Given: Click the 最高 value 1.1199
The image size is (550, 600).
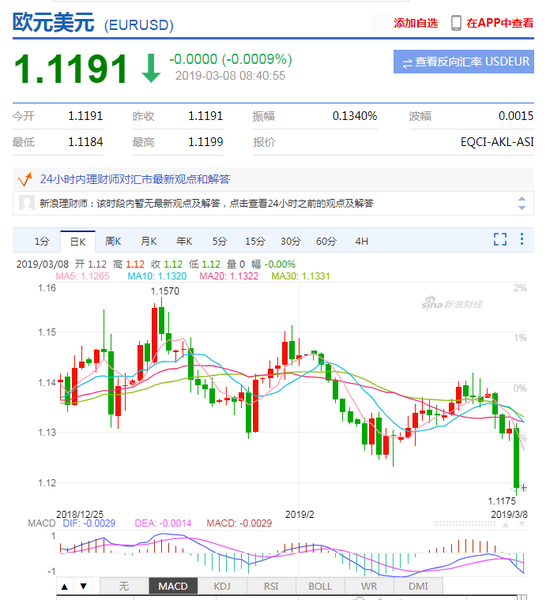Looking at the screenshot, I should tap(206, 142).
